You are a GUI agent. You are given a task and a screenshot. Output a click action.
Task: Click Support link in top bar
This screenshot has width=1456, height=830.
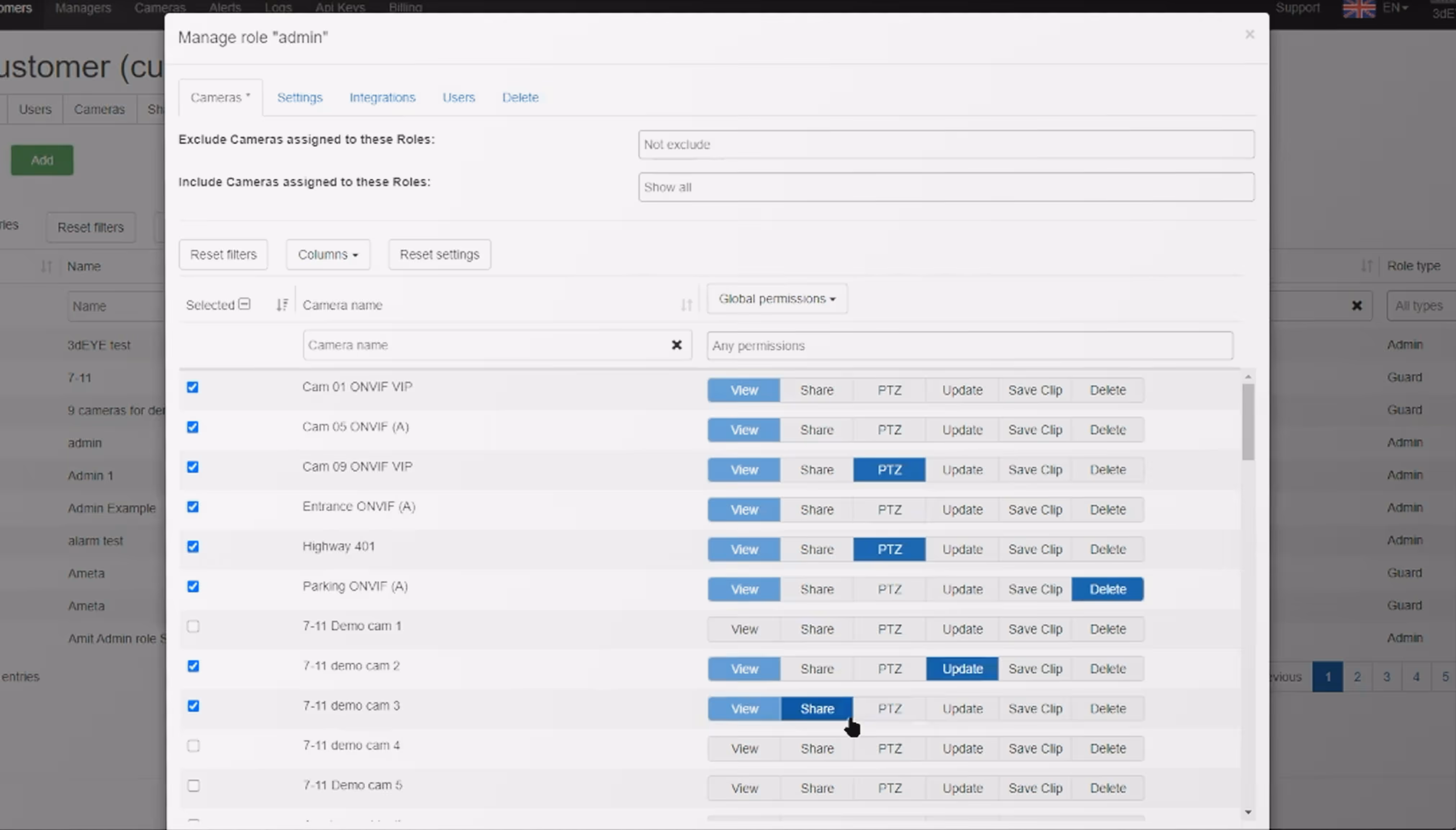pos(1298,8)
